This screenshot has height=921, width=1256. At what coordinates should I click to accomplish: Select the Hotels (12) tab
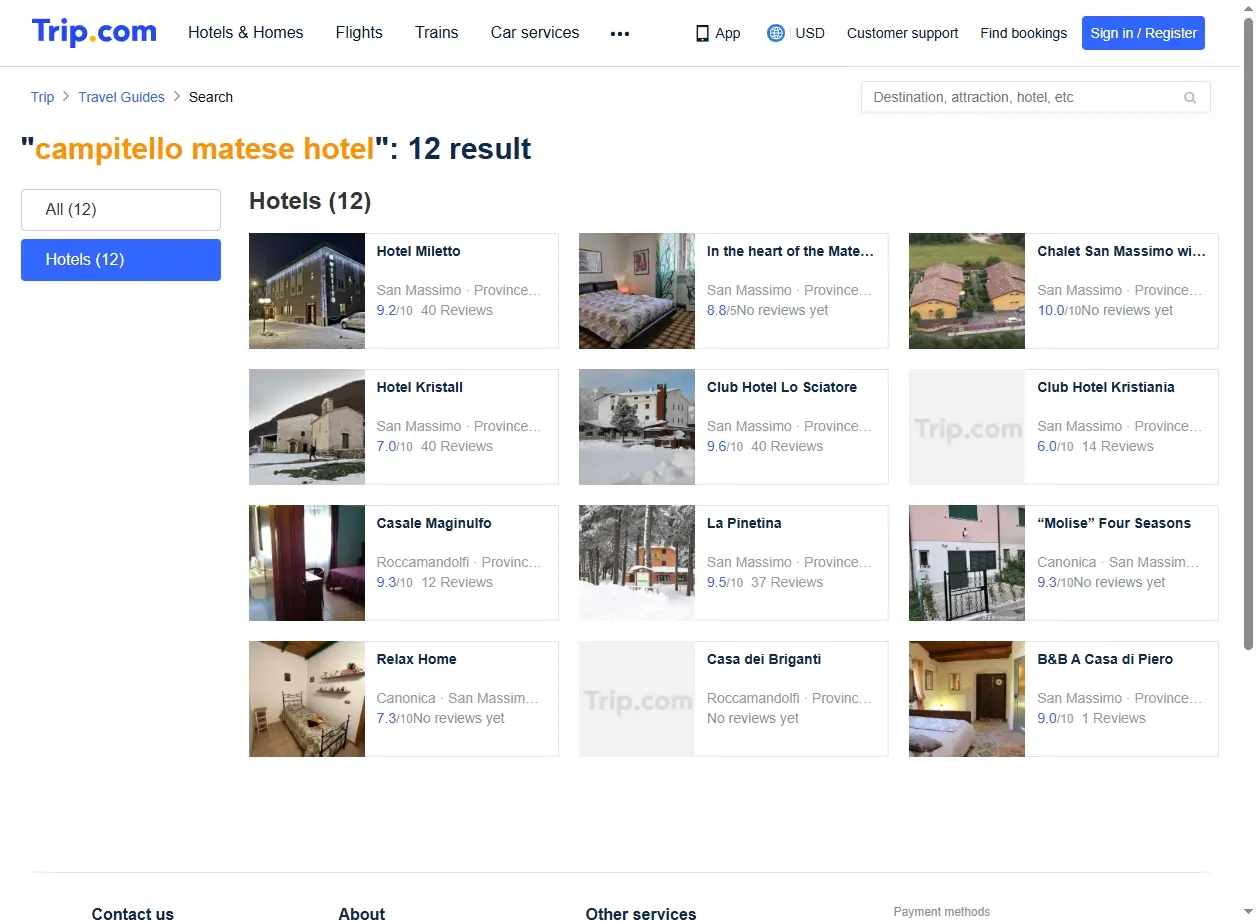point(121,260)
